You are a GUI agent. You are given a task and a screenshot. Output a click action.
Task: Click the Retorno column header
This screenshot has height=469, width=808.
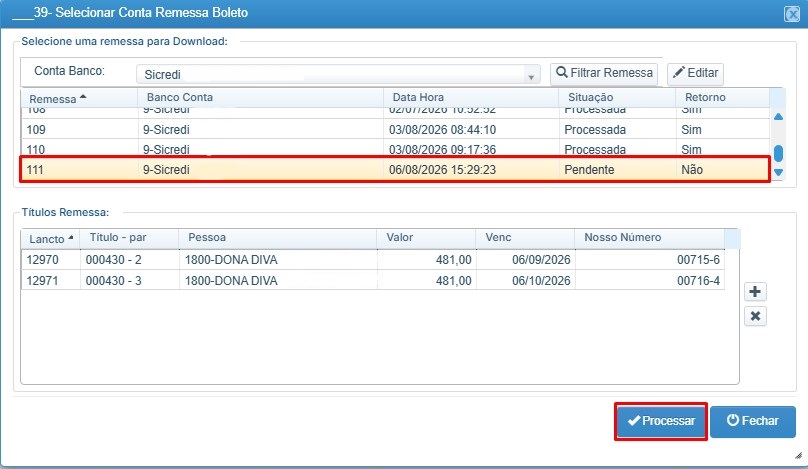click(x=722, y=98)
